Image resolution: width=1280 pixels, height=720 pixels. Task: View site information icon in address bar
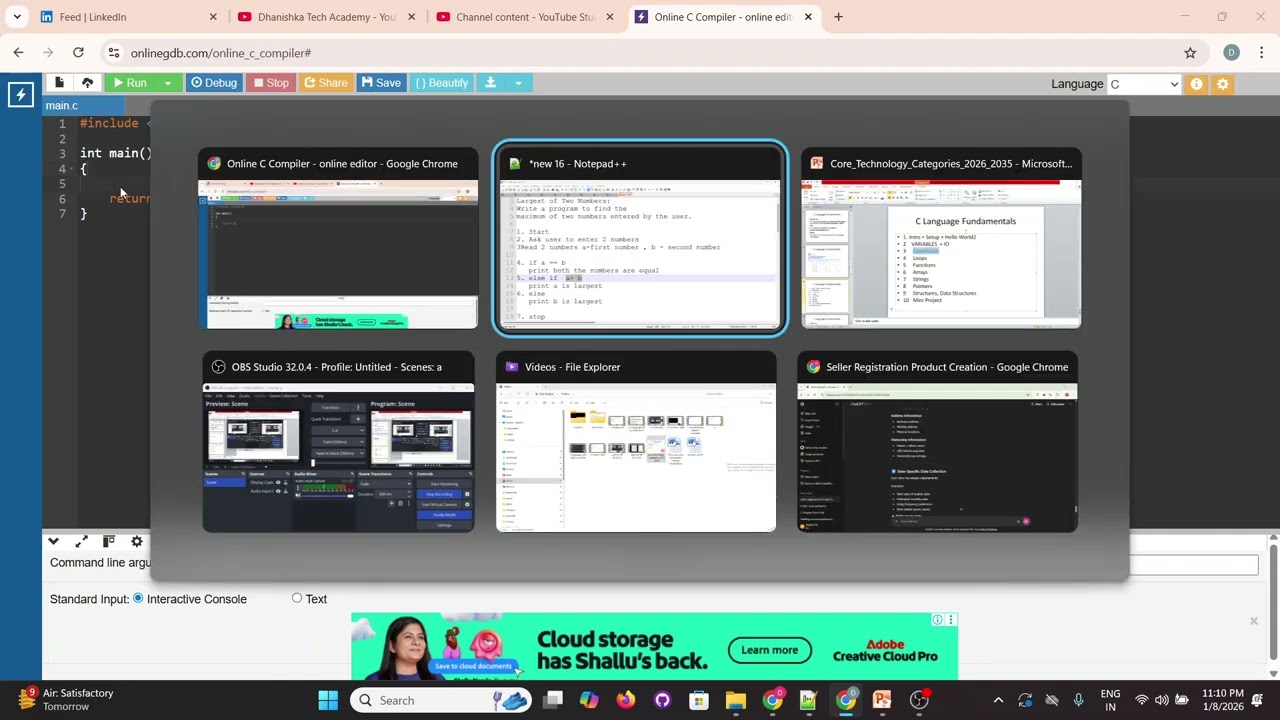click(x=113, y=53)
